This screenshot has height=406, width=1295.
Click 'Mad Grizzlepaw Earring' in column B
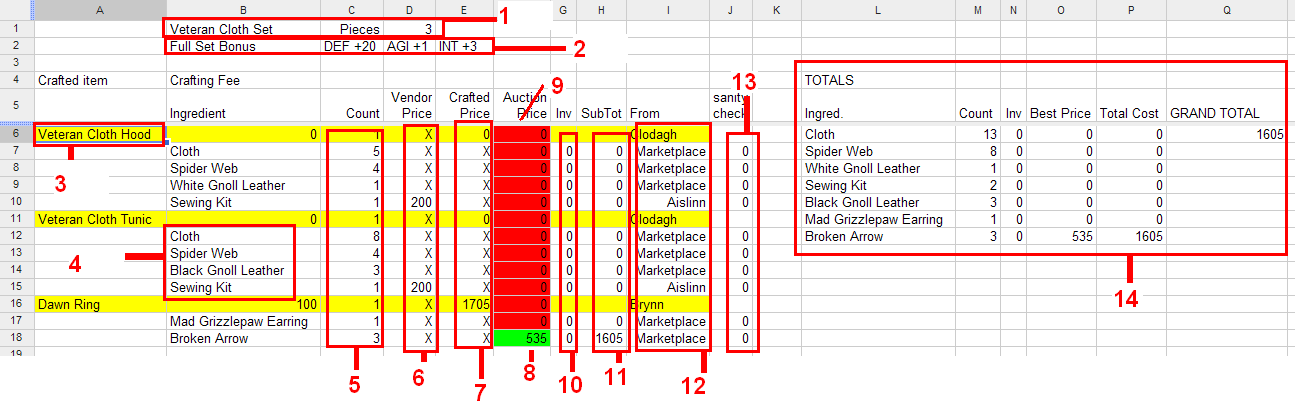pos(244,321)
